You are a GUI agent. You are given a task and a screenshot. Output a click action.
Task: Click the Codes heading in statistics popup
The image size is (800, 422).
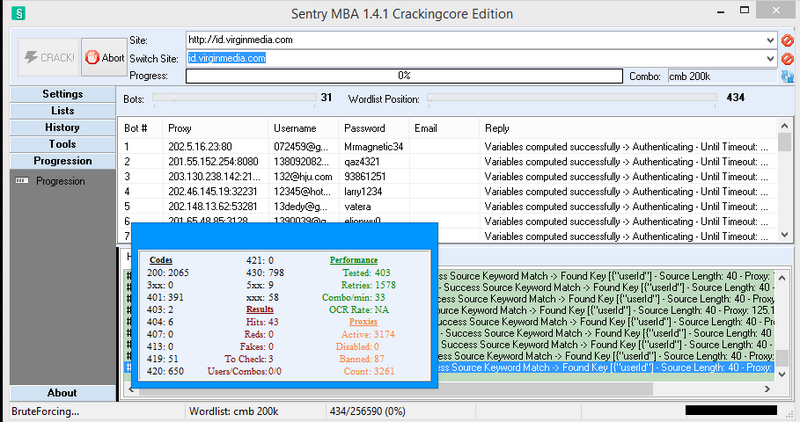point(161,260)
